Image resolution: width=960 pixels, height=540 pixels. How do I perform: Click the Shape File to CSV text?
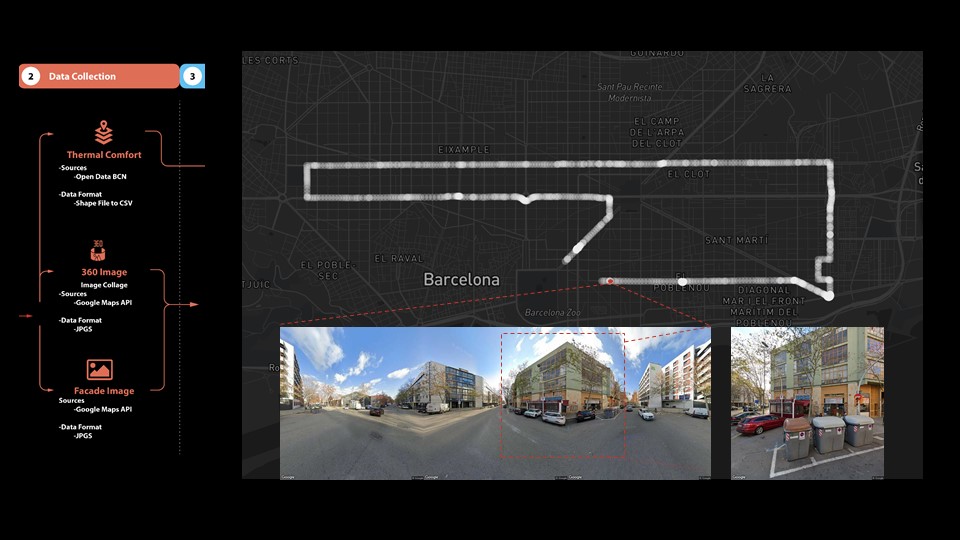coord(103,203)
